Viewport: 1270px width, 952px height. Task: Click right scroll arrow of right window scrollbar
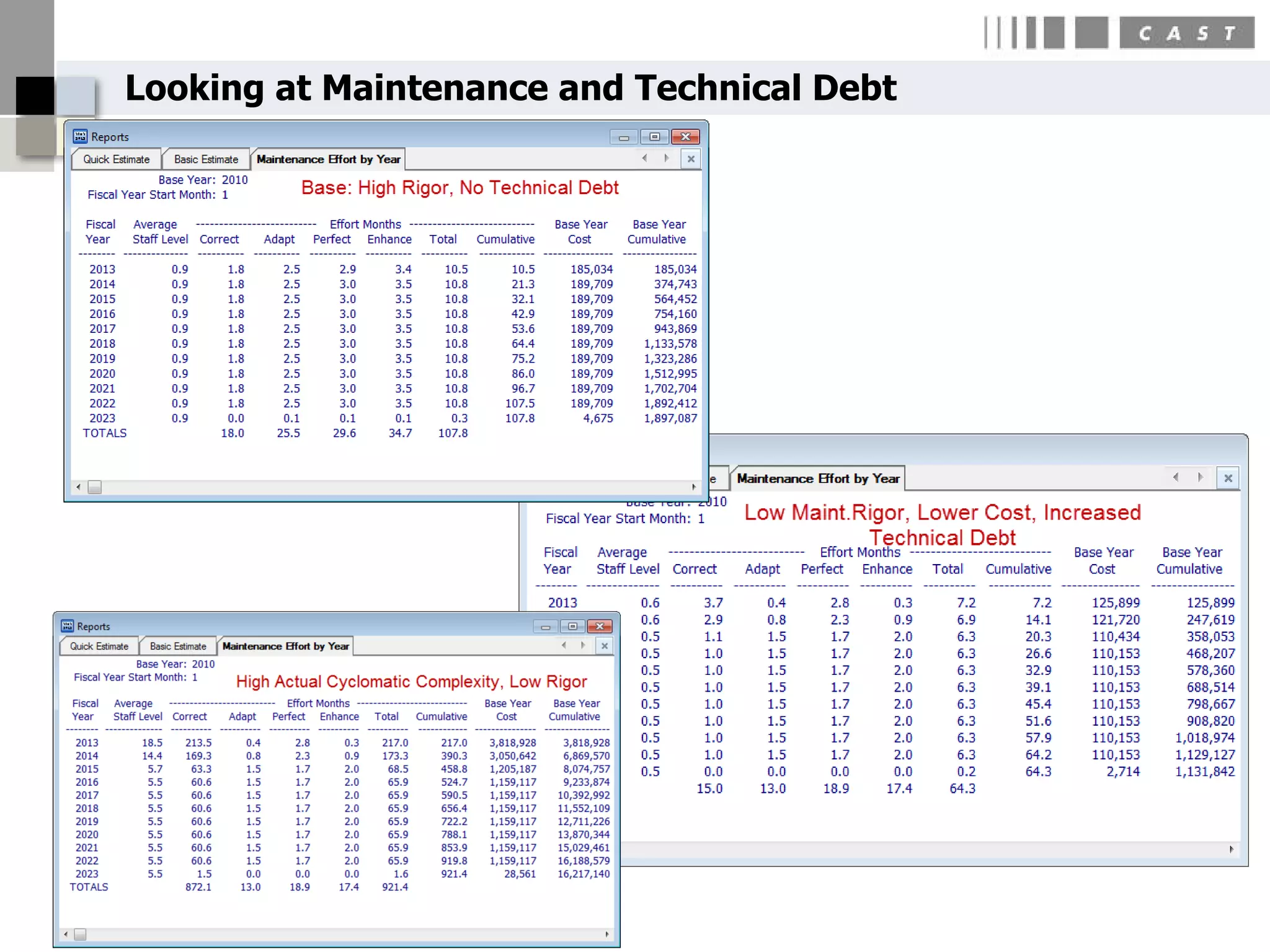click(1232, 849)
